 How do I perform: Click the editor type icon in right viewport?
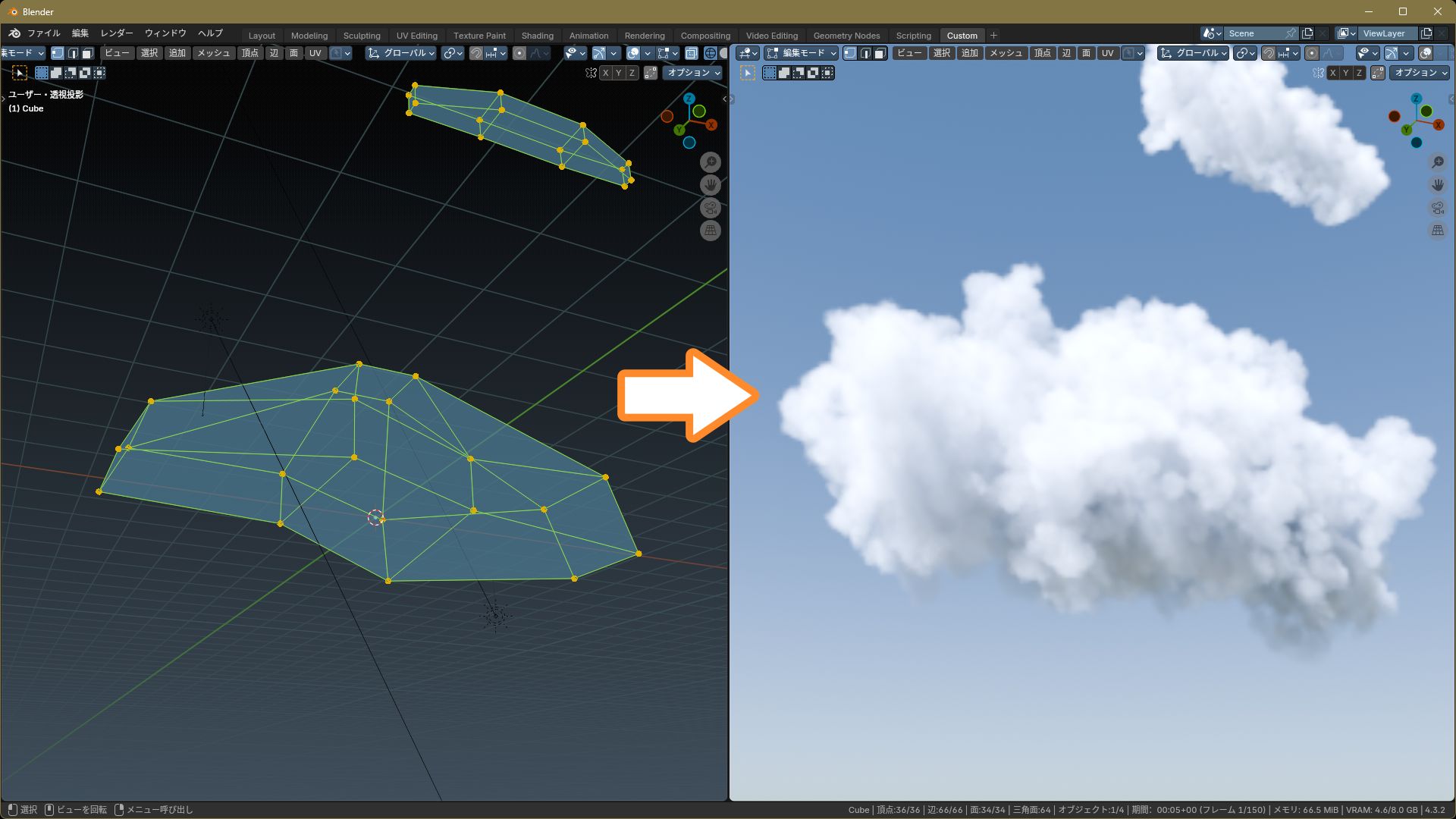pos(747,53)
